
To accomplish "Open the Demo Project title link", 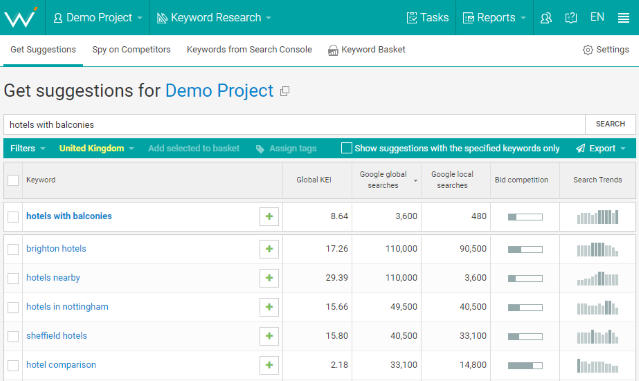I will pos(219,90).
